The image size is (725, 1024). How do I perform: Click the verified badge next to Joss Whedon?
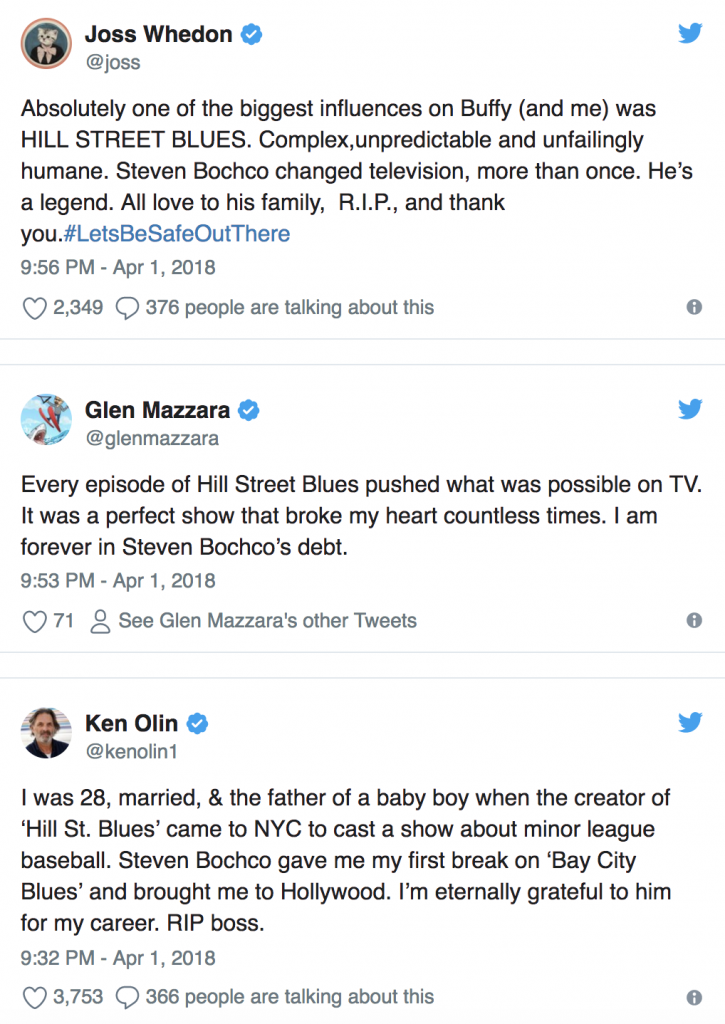pyautogui.click(x=250, y=33)
